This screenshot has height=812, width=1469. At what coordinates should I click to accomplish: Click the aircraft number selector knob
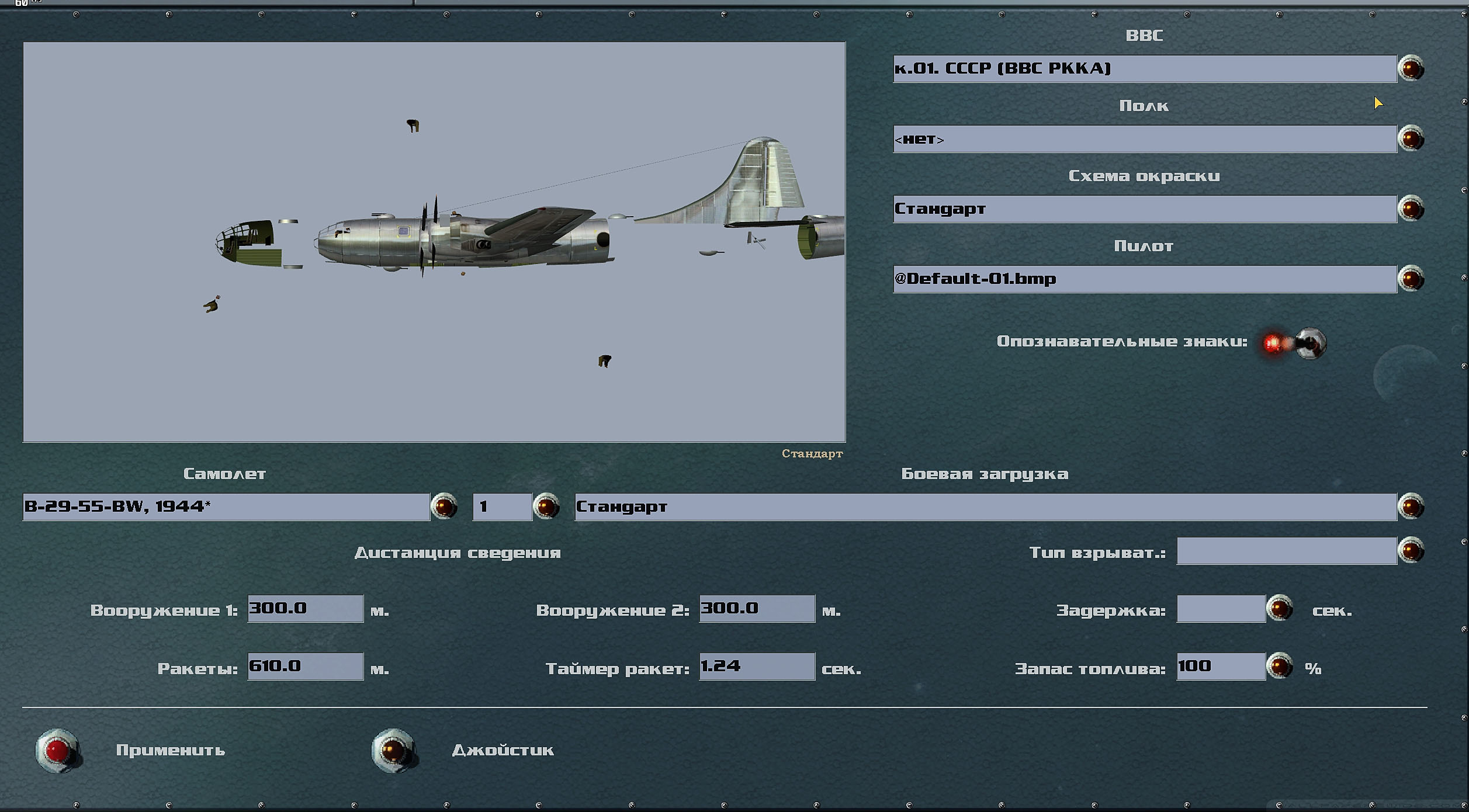coord(546,506)
